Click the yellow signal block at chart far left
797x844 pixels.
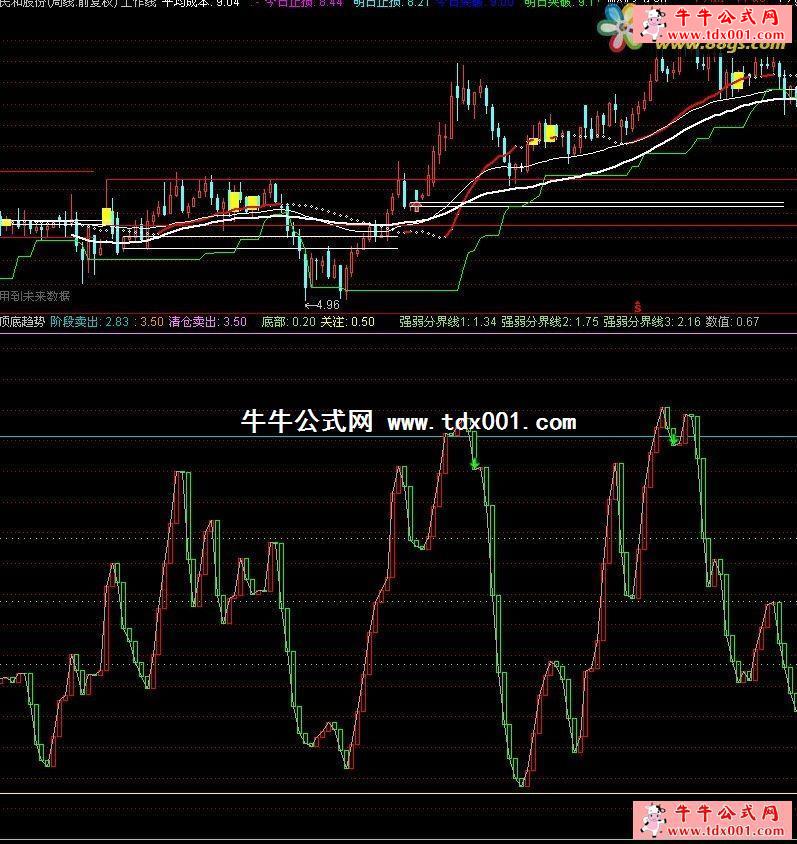tap(5, 222)
